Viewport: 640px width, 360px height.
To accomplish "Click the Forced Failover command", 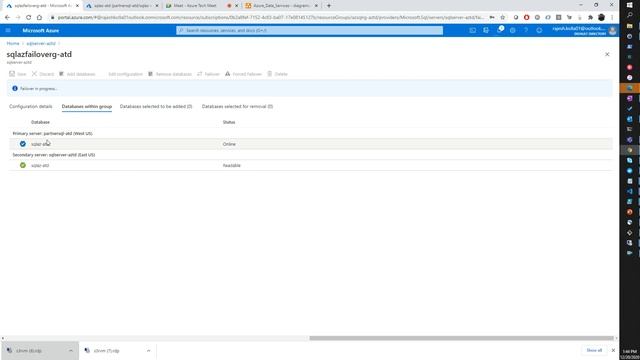I will pyautogui.click(x=243, y=74).
